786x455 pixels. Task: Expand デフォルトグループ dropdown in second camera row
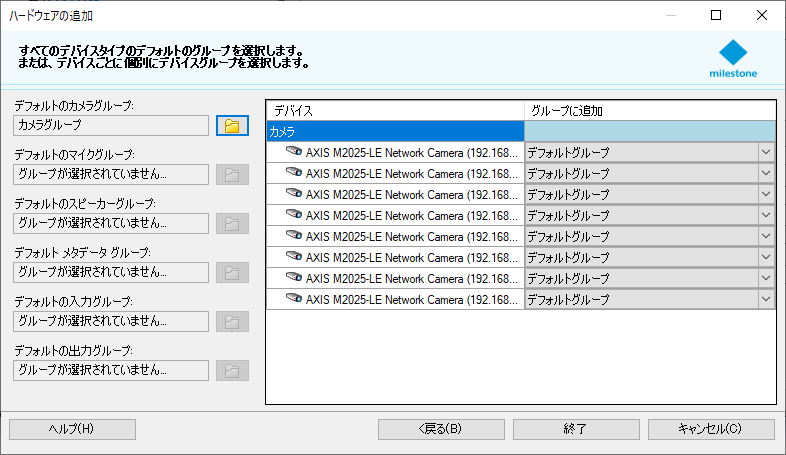765,173
